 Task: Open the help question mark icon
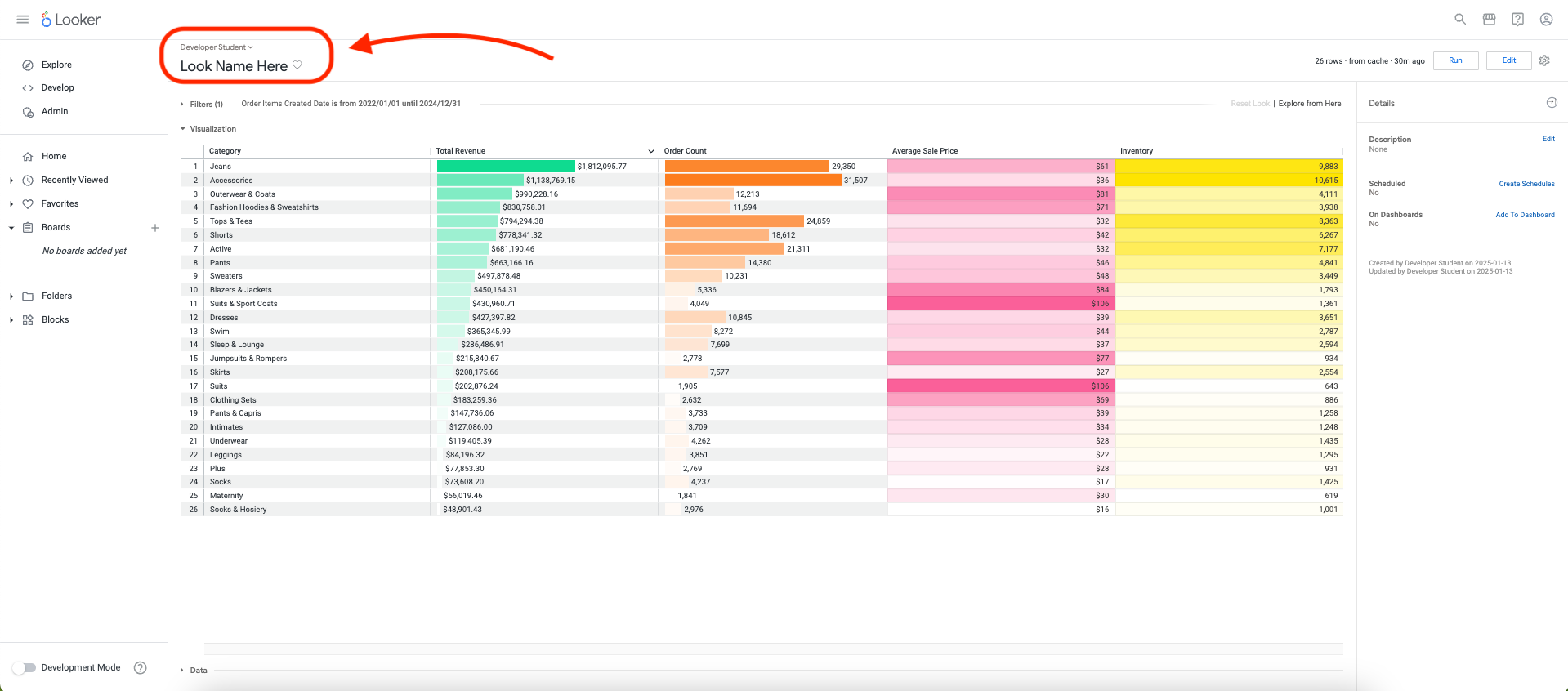point(1517,20)
